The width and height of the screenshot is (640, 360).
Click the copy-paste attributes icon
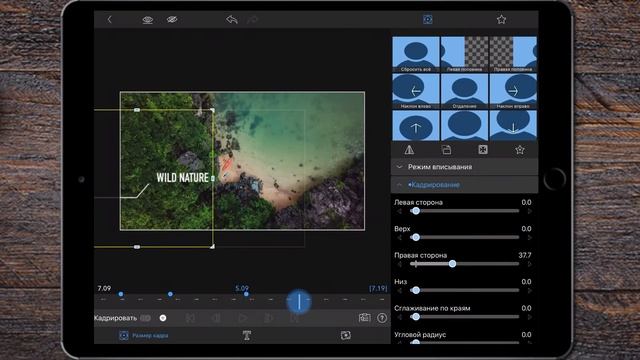tap(446, 150)
